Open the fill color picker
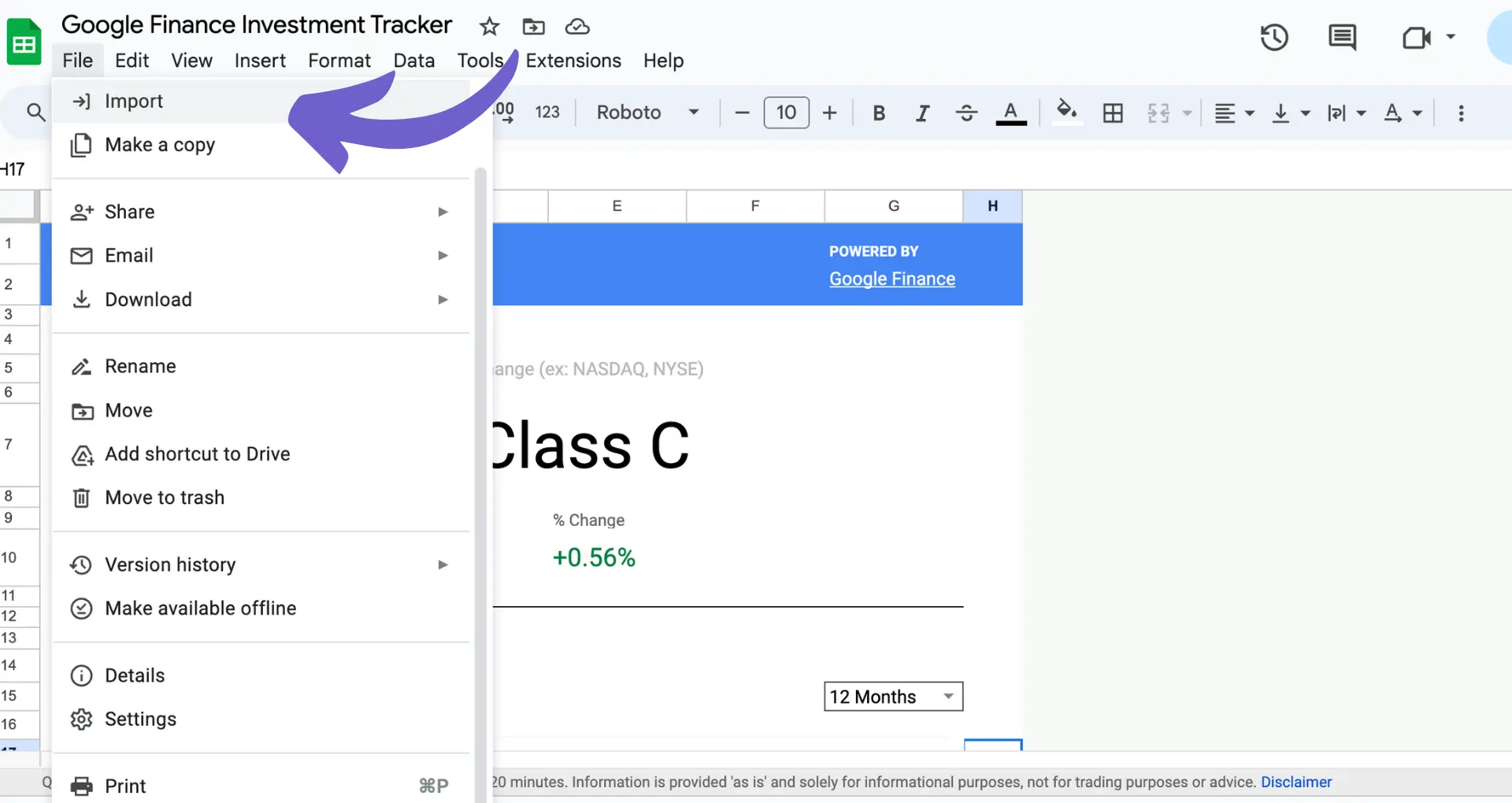This screenshot has height=803, width=1512. pos(1066,111)
